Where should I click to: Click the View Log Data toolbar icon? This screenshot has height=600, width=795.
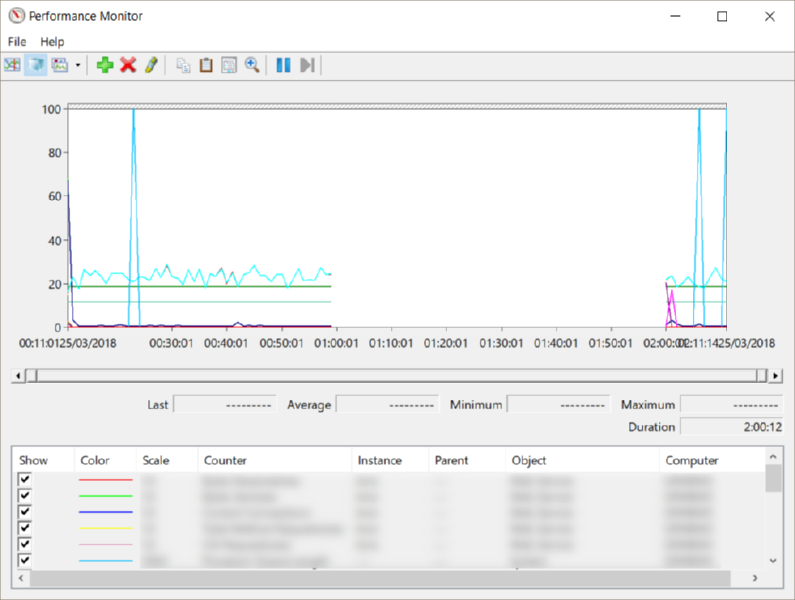(36, 65)
